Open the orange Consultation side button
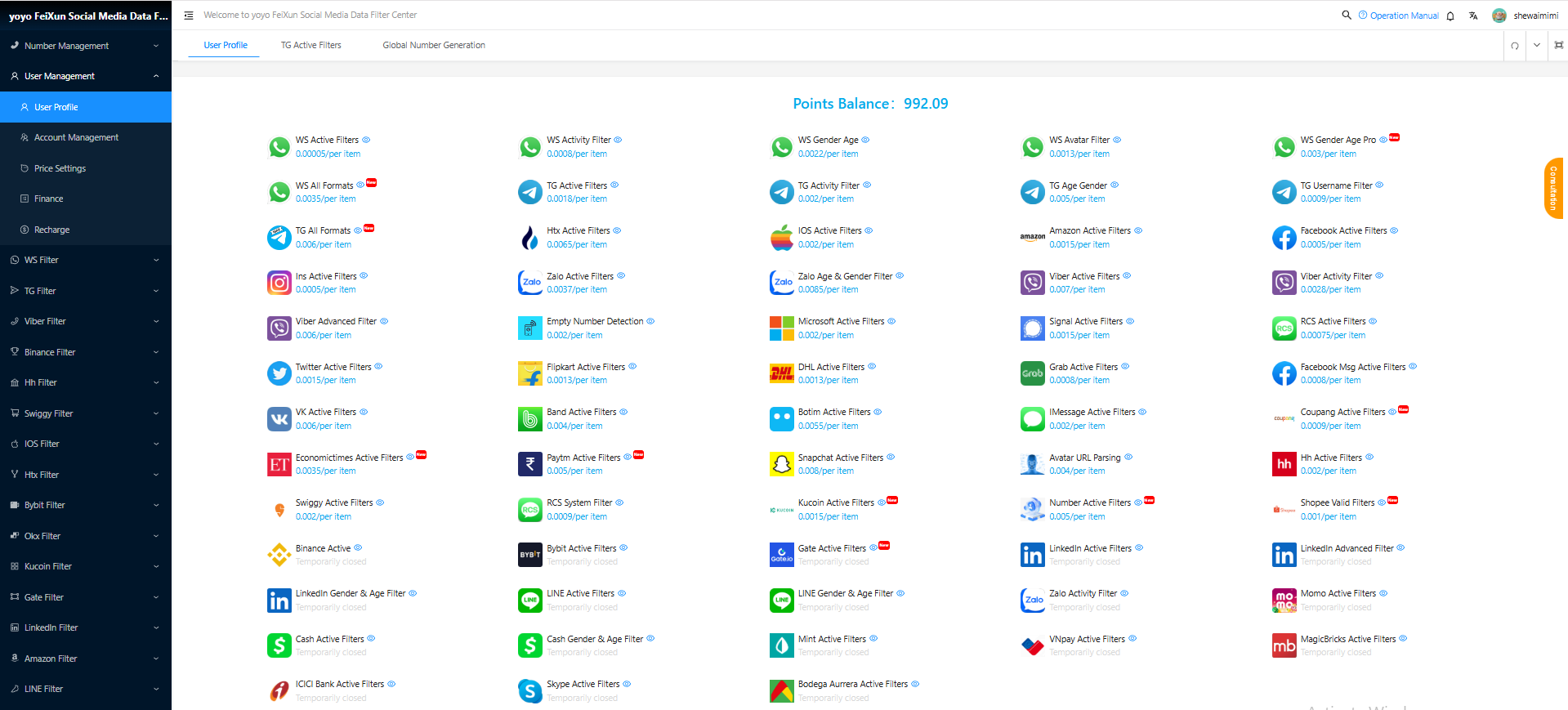 click(1553, 188)
